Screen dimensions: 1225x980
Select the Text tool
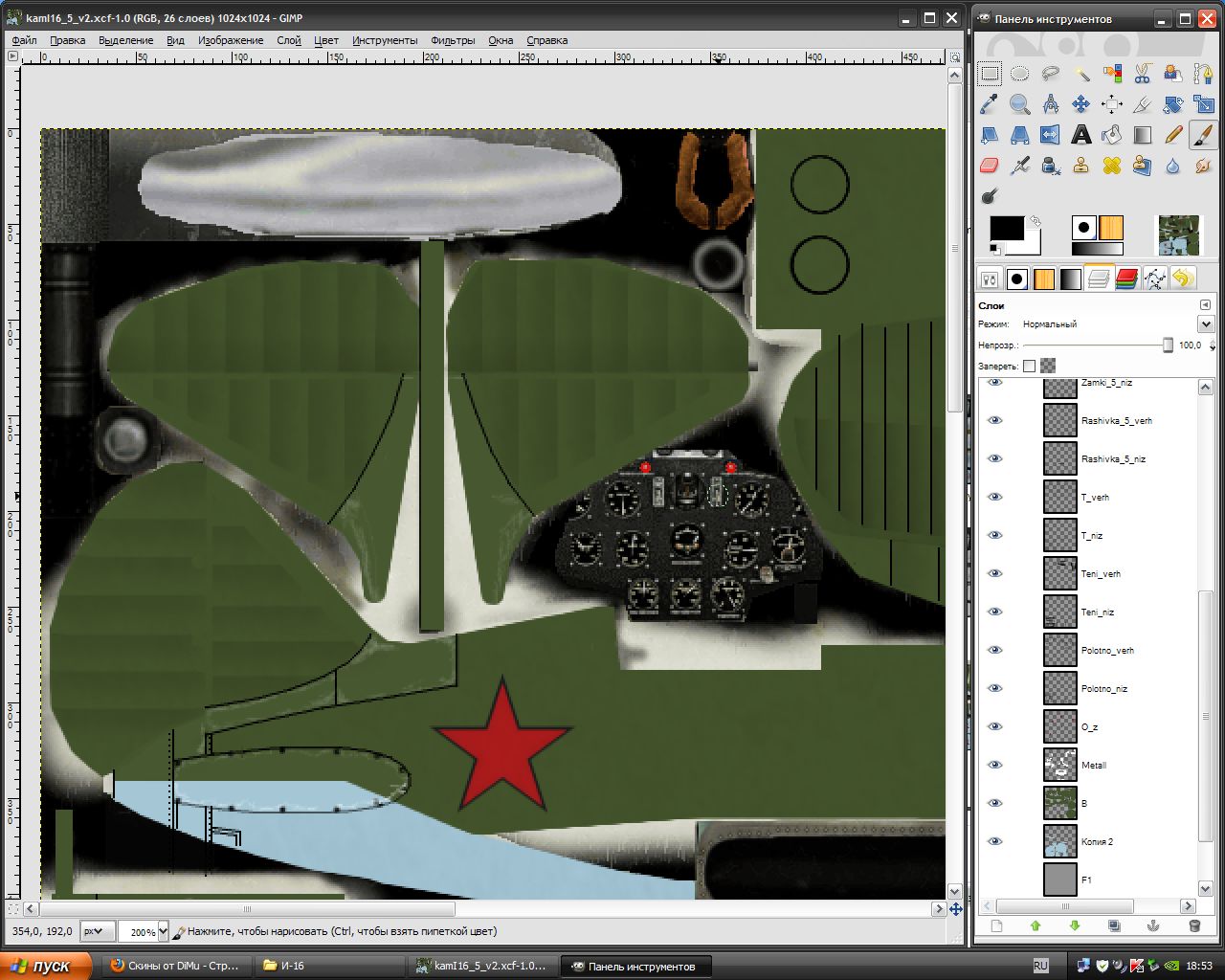(x=1081, y=135)
